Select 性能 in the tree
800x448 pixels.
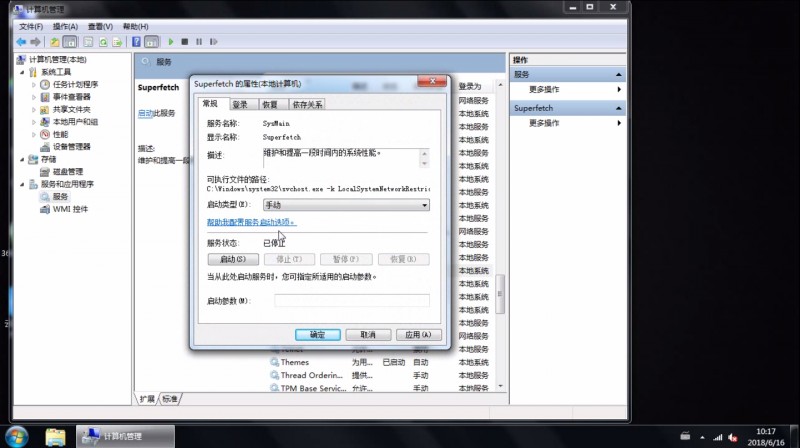[x=60, y=134]
